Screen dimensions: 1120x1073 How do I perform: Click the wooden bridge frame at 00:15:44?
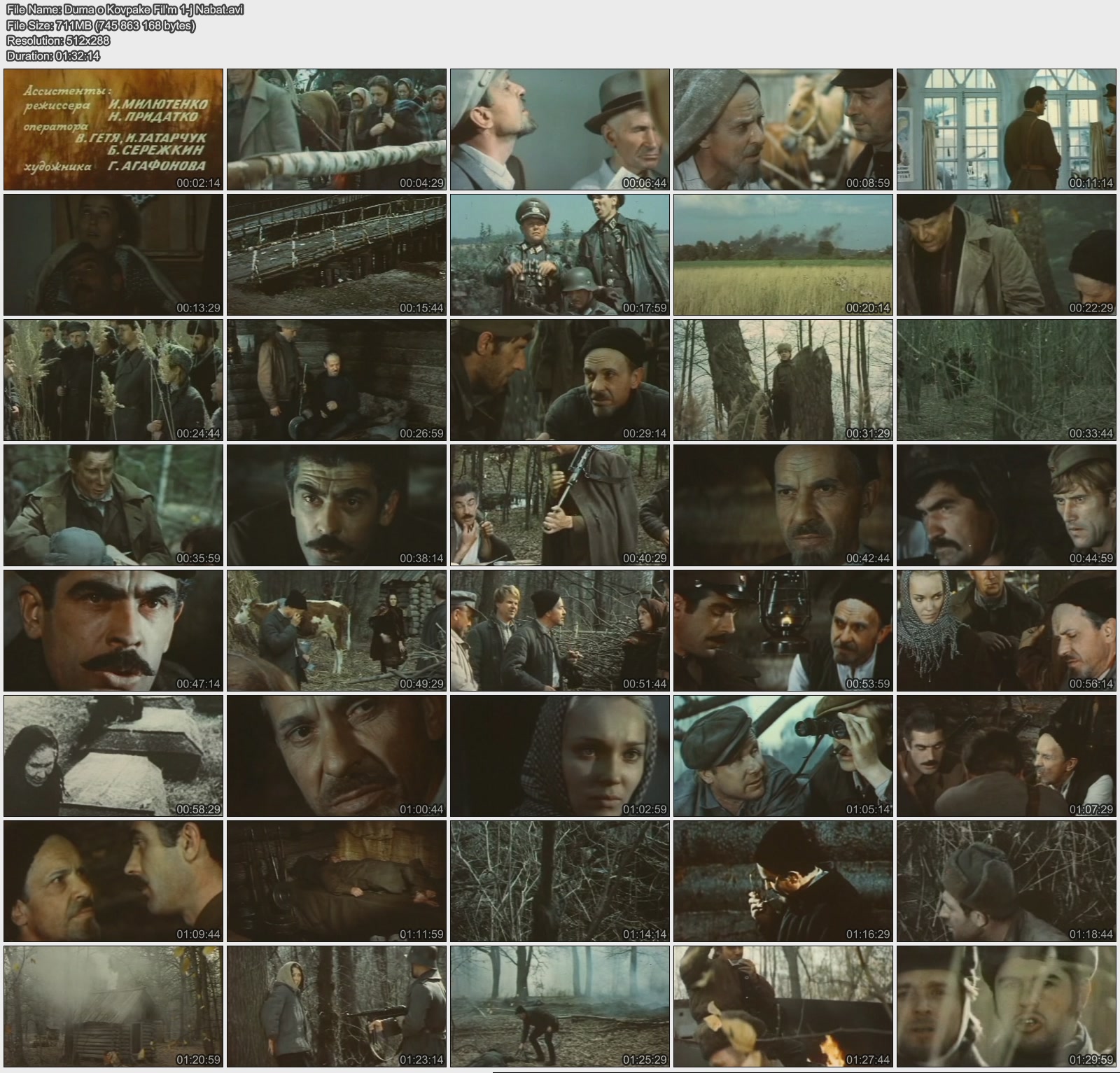[x=336, y=255]
